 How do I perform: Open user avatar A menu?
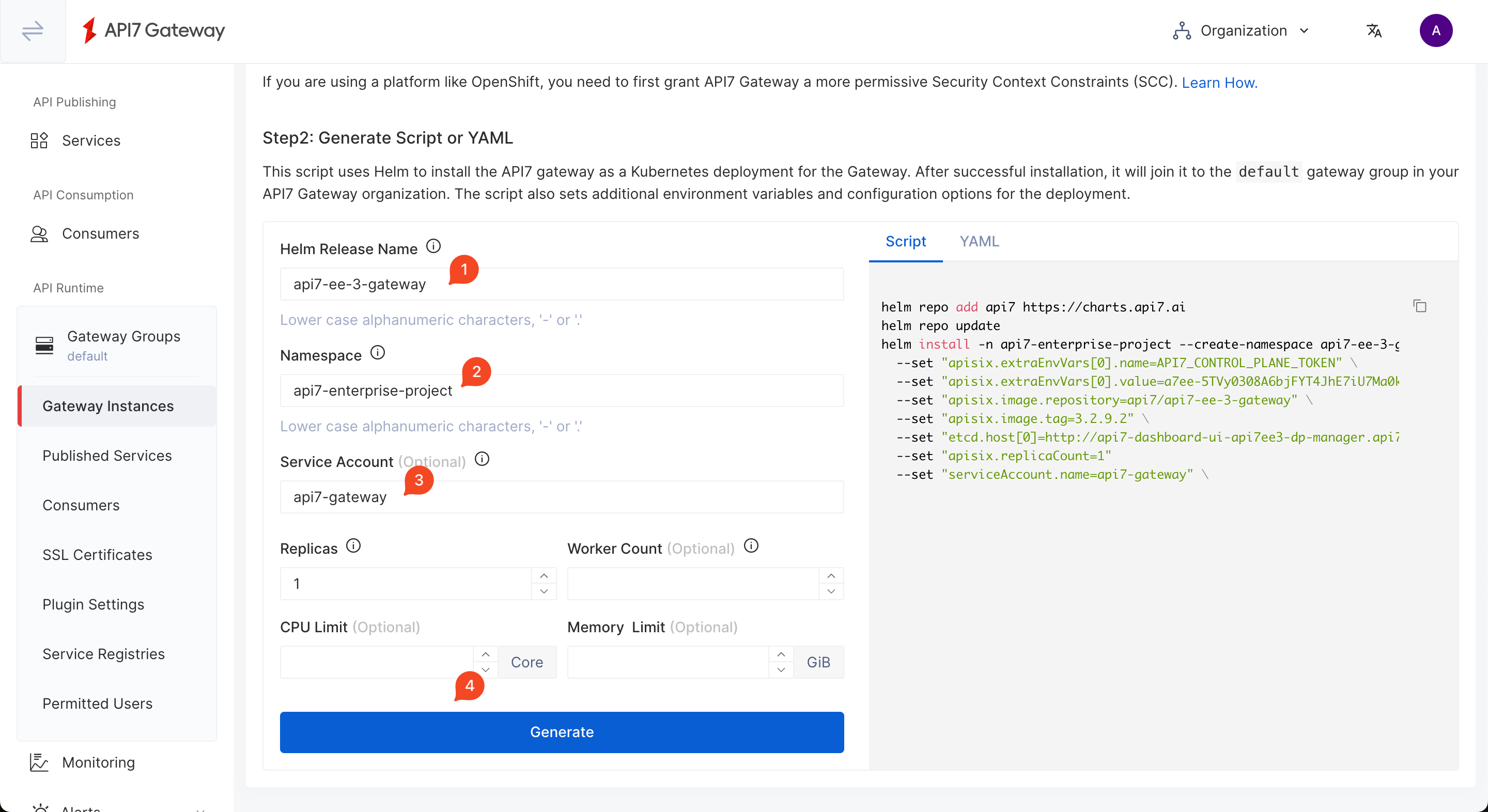pyautogui.click(x=1435, y=30)
